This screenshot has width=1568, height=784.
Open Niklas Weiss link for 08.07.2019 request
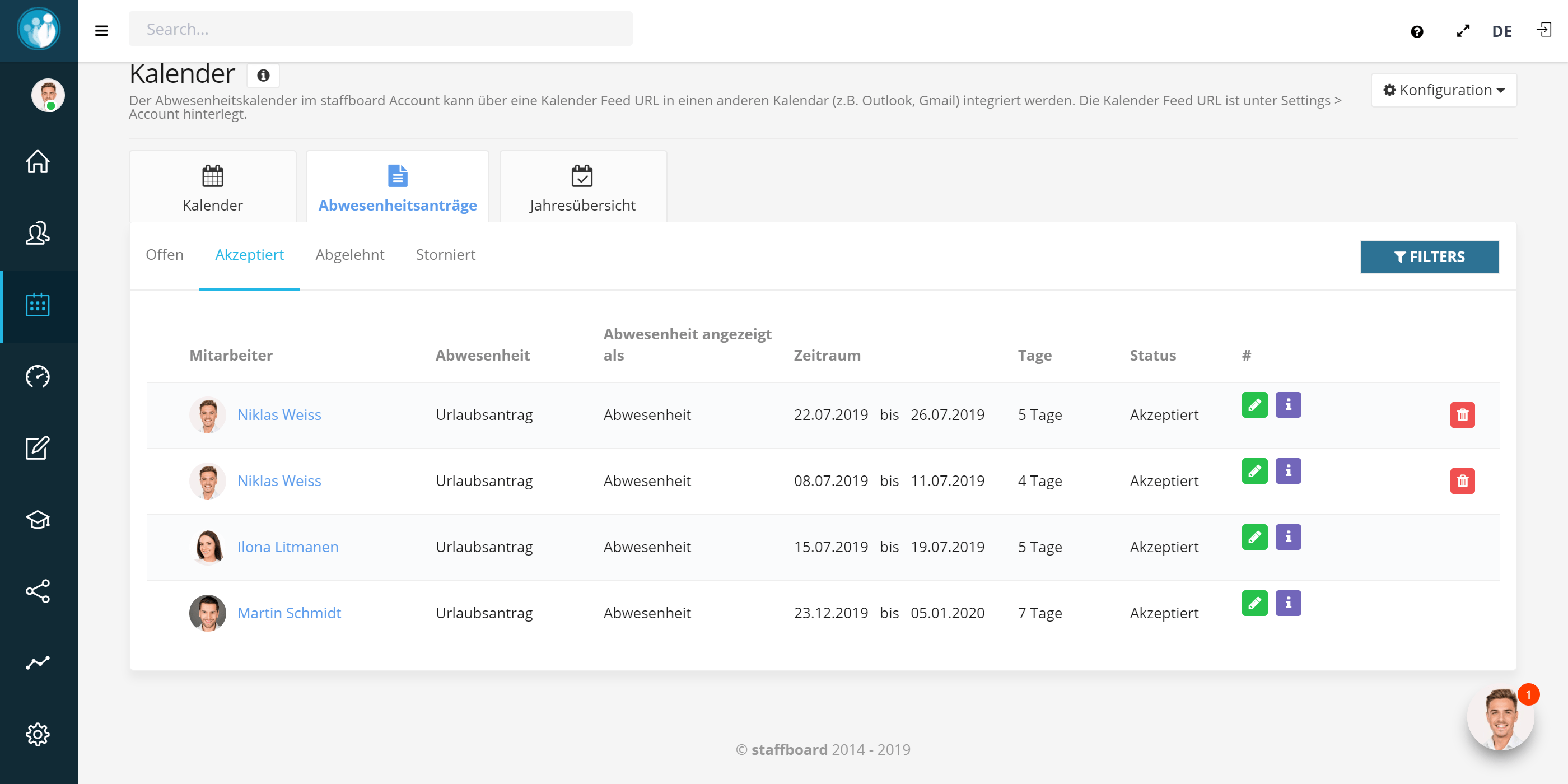coord(279,481)
